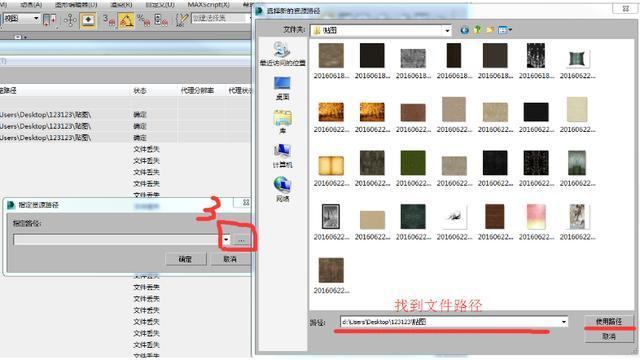Open the MAXScript(X) menu

pos(209,4)
